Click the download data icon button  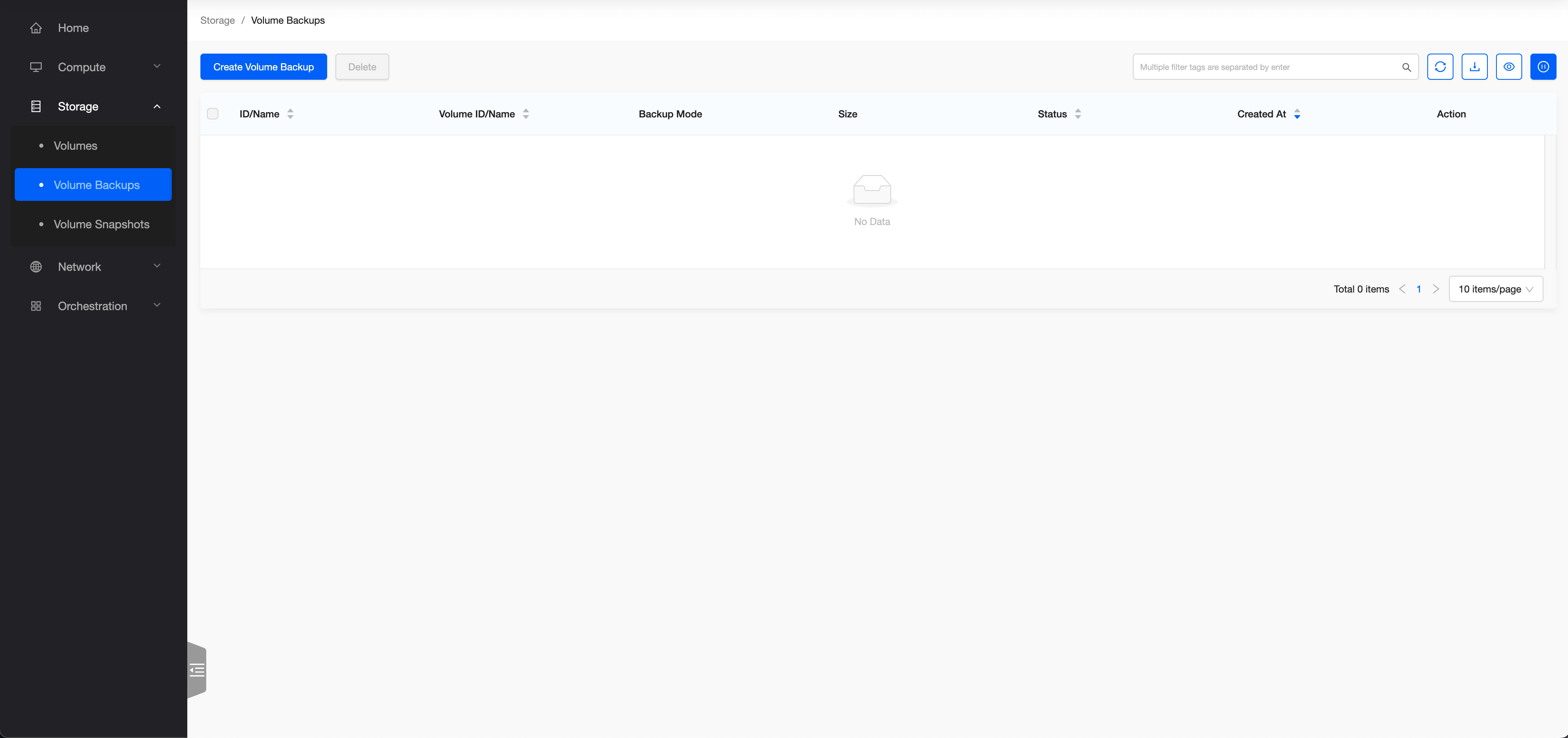(1474, 67)
